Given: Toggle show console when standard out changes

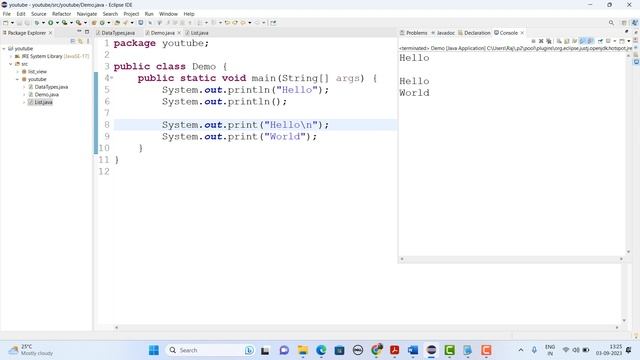Looking at the screenshot, I should click(582, 41).
